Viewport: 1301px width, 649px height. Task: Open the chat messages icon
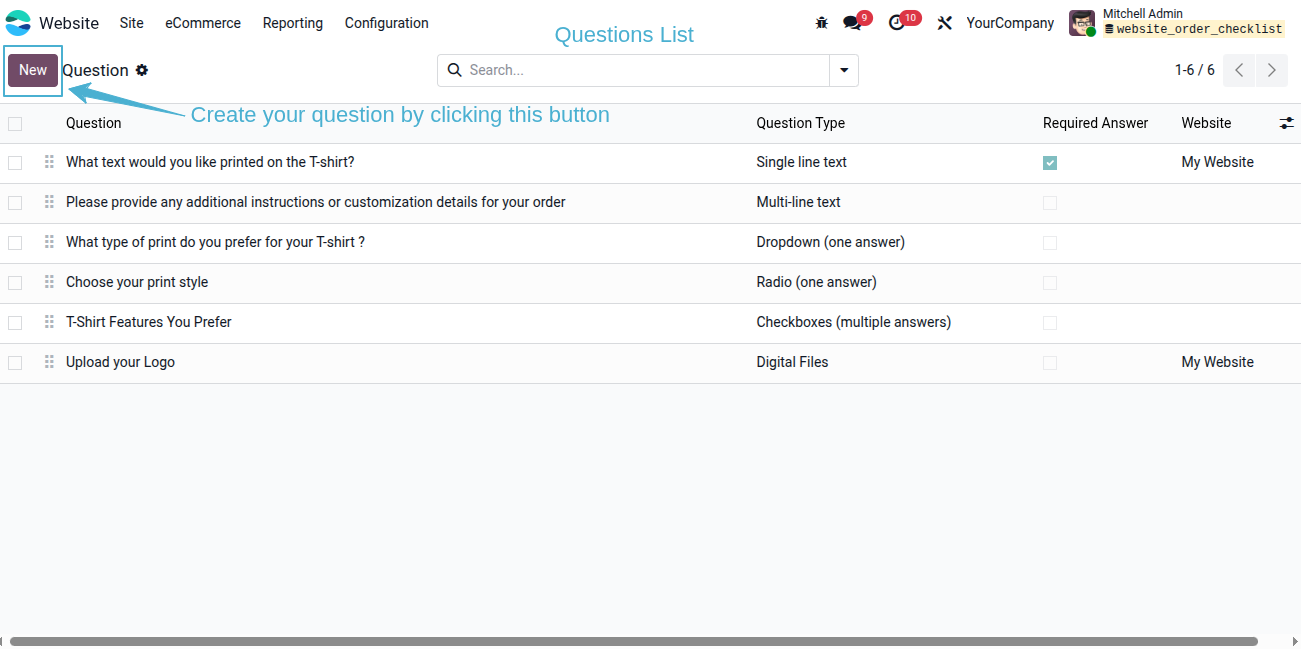tap(852, 23)
